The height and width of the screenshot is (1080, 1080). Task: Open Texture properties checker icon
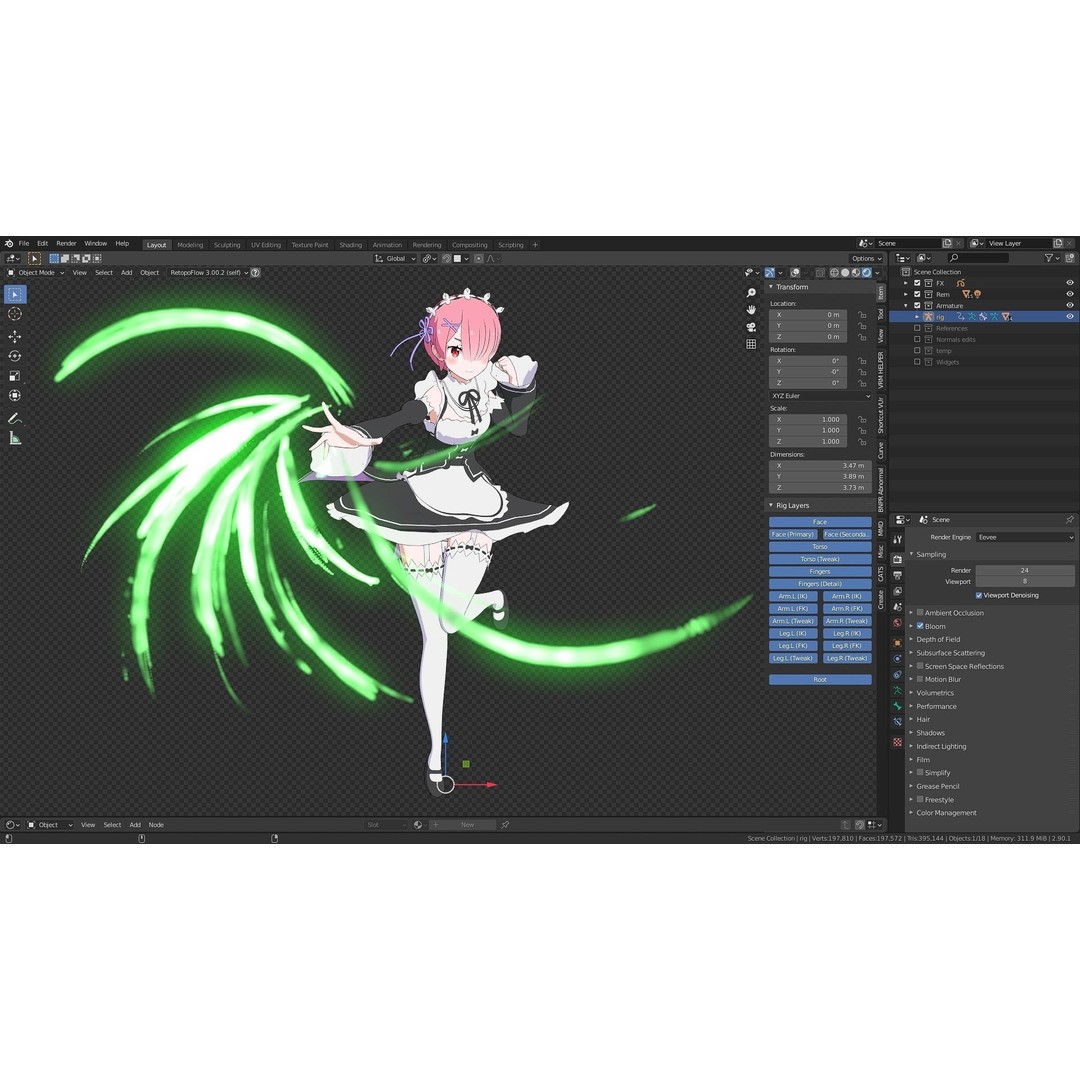[897, 742]
